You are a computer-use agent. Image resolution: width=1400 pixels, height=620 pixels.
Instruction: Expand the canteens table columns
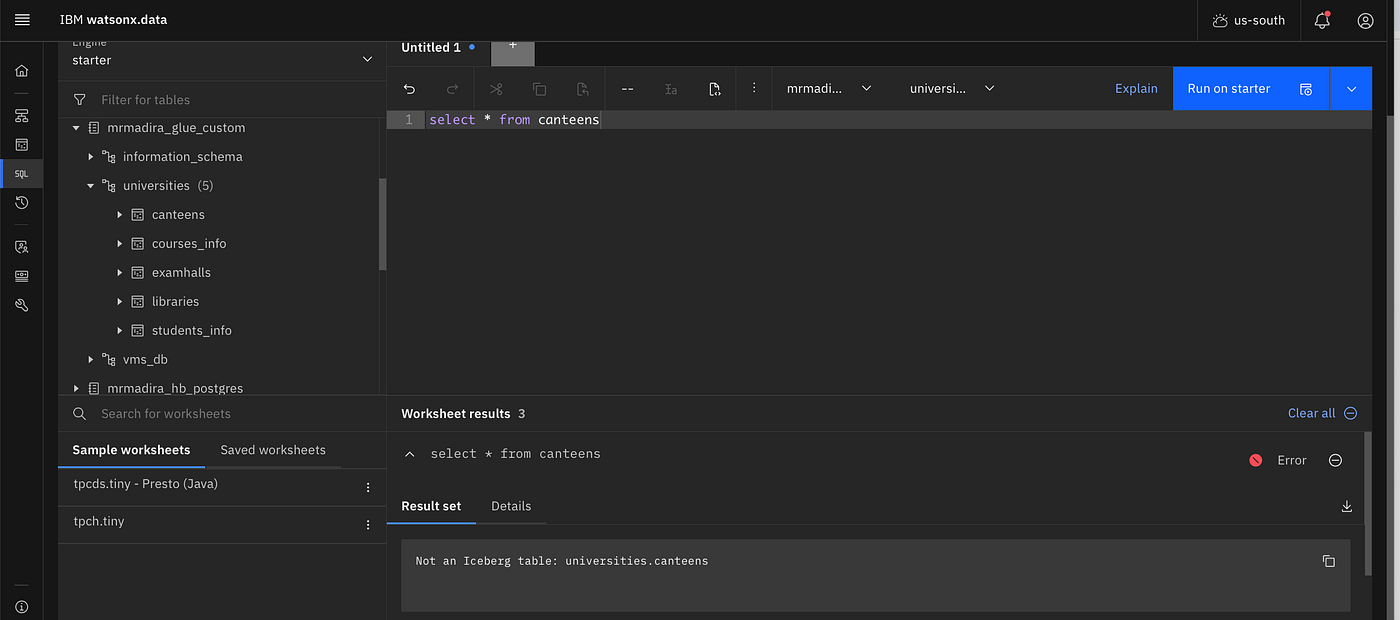coord(120,215)
